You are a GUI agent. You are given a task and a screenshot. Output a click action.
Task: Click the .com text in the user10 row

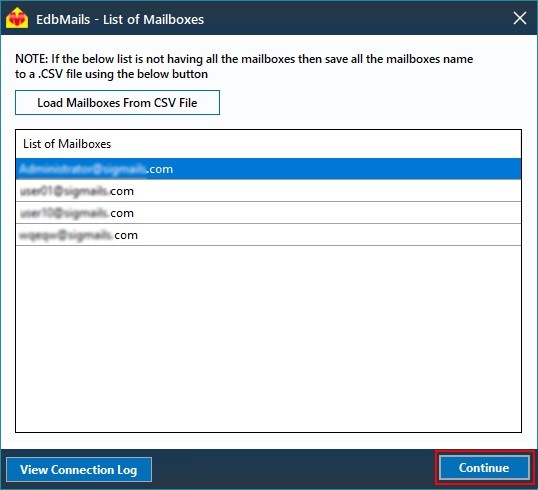(122, 213)
